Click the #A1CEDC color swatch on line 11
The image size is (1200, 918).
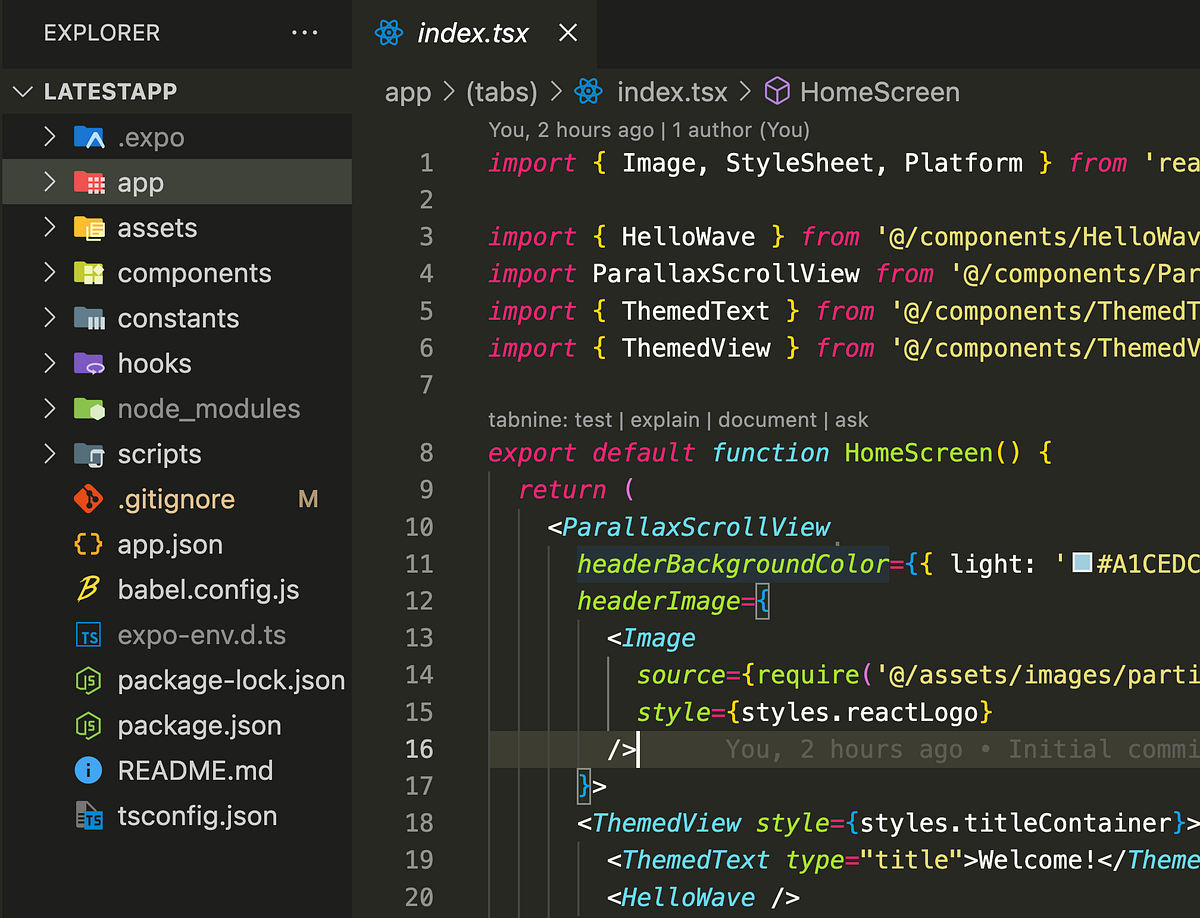[x=1082, y=563]
